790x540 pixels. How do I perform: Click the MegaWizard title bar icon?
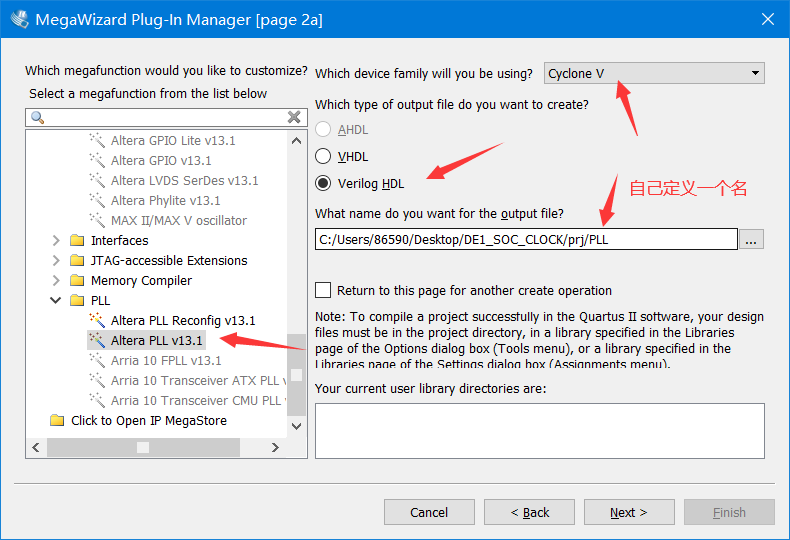point(19,19)
